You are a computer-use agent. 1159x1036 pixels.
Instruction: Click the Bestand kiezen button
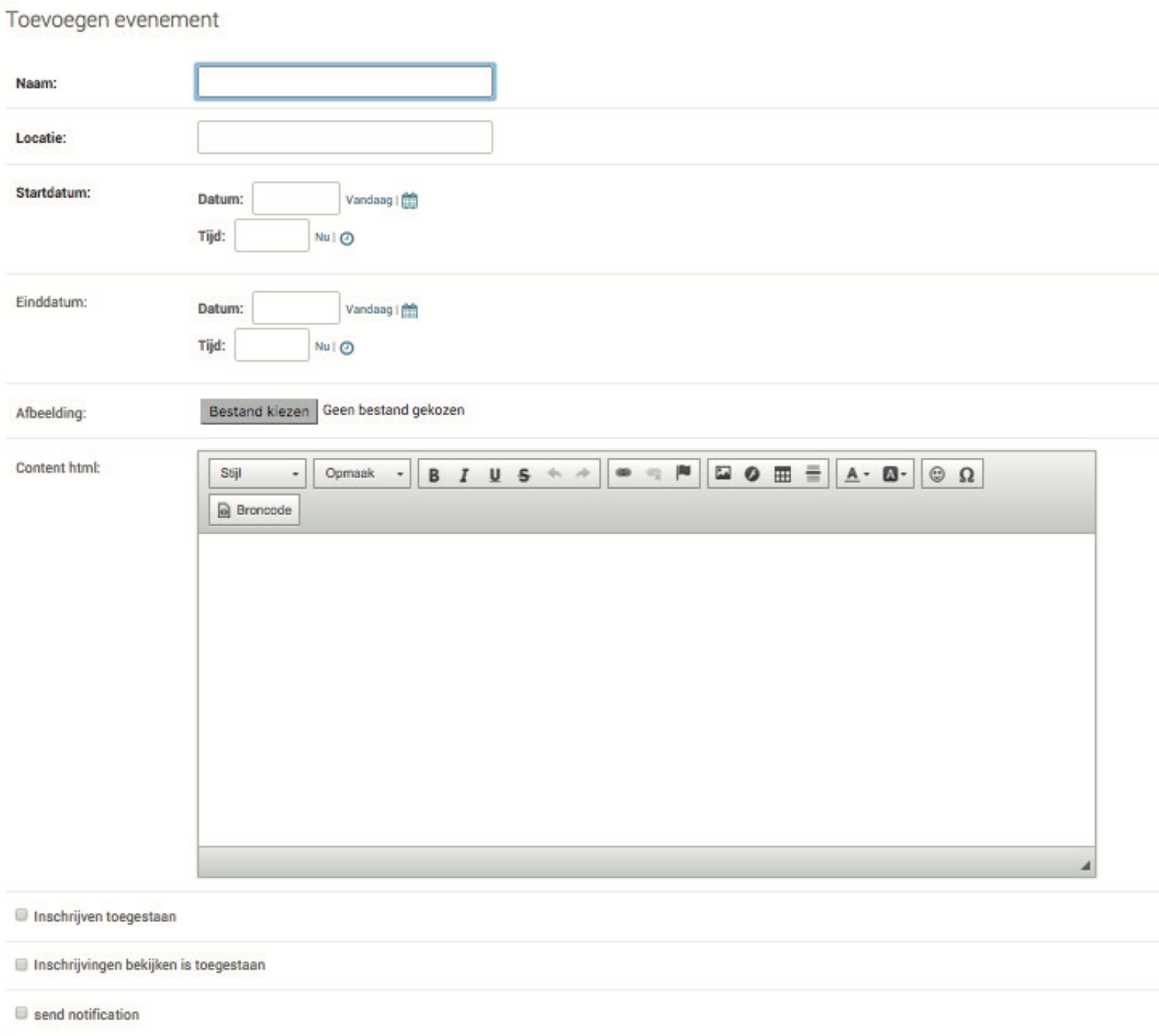[258, 411]
